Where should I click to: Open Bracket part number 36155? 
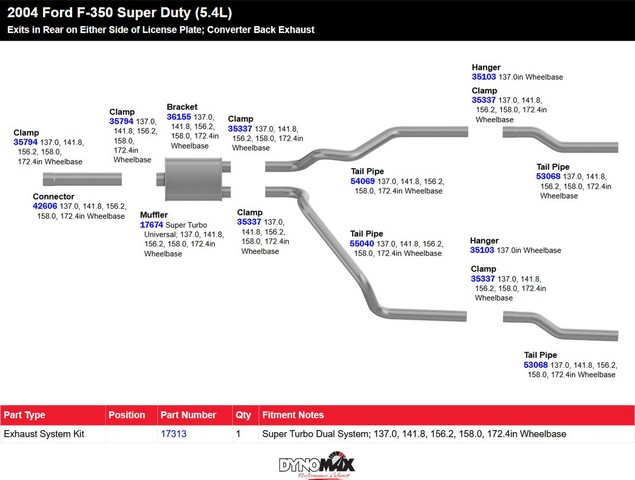pyautogui.click(x=179, y=117)
